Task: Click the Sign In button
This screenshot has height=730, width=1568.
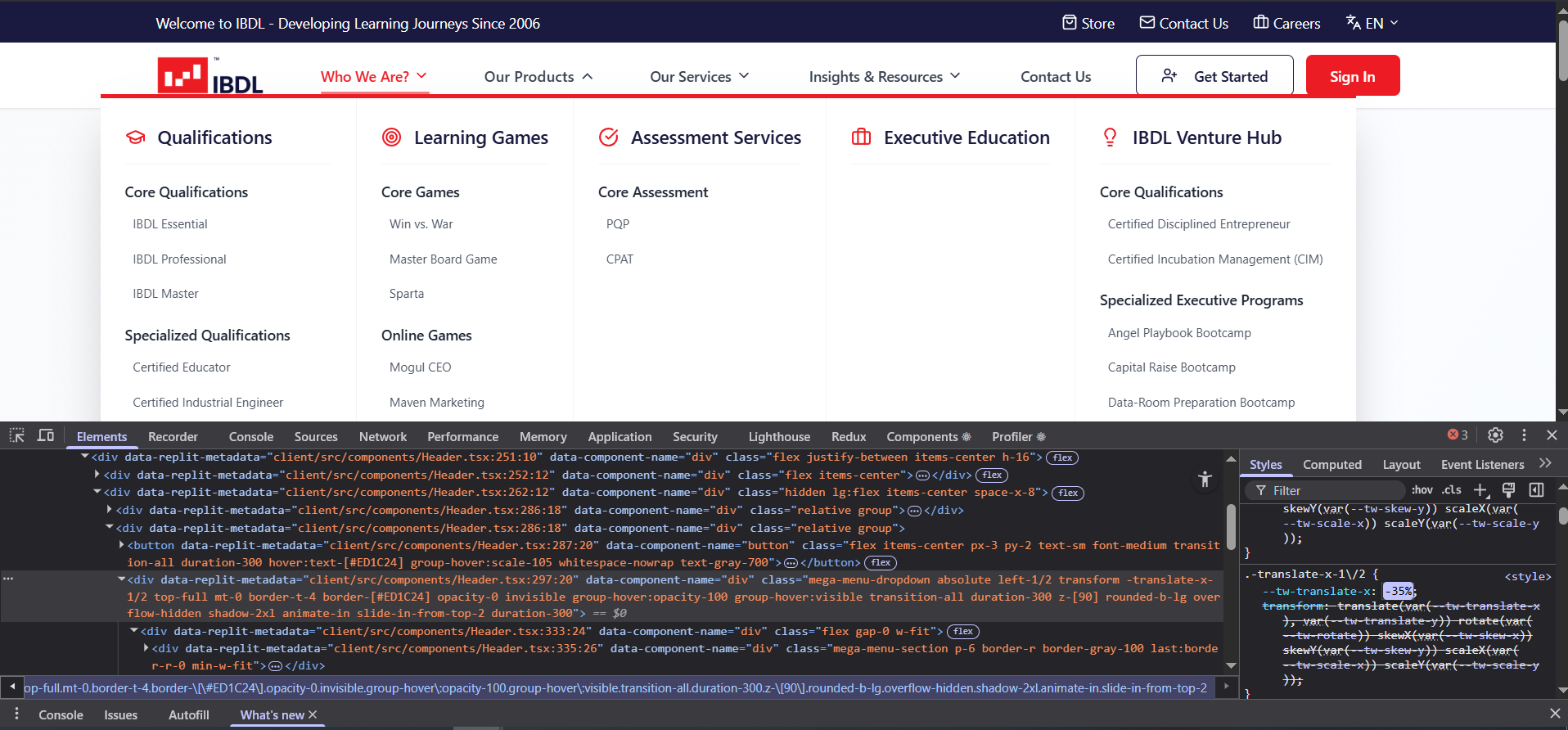Action: point(1352,76)
